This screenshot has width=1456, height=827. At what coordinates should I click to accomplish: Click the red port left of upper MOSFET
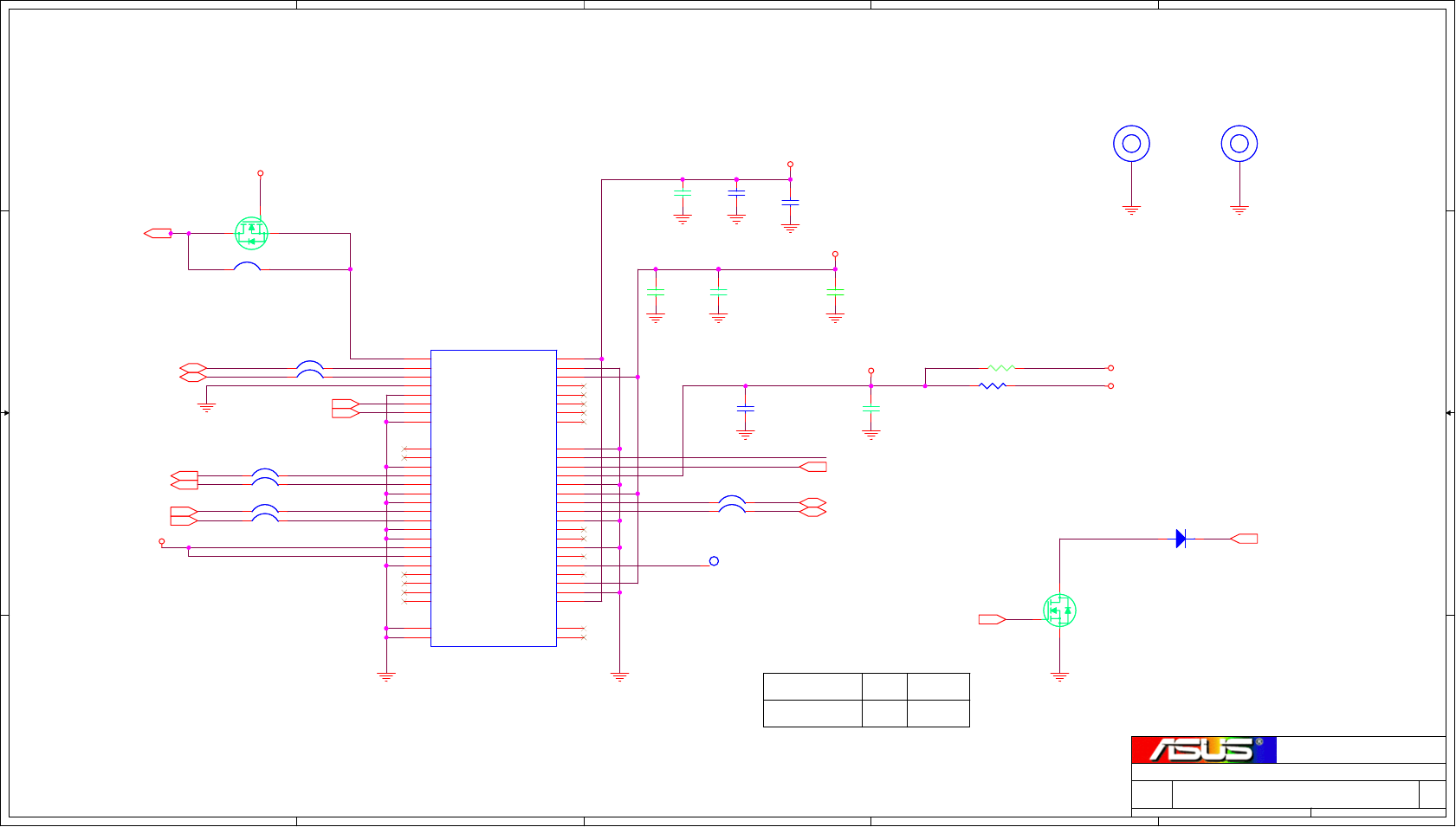[158, 233]
